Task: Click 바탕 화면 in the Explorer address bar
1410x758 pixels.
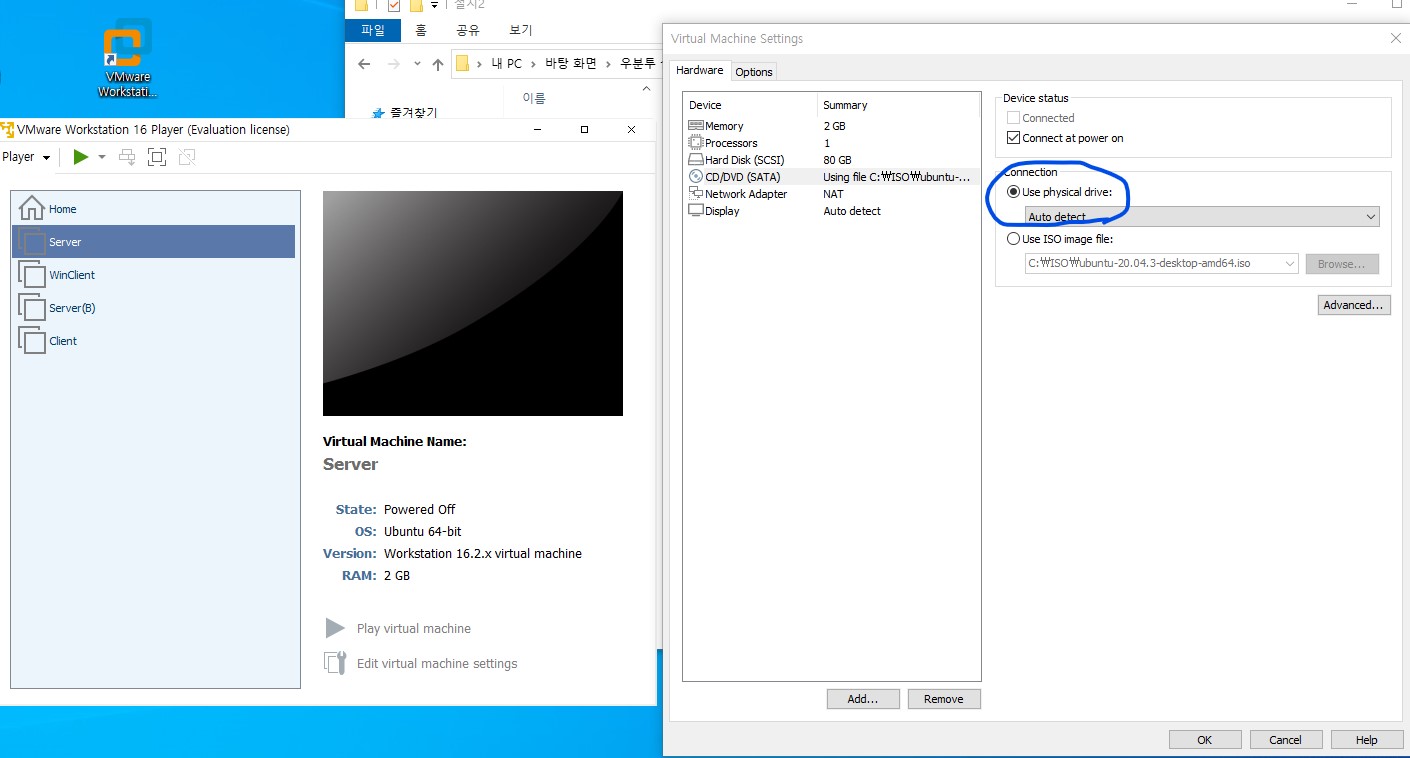Action: coord(571,64)
